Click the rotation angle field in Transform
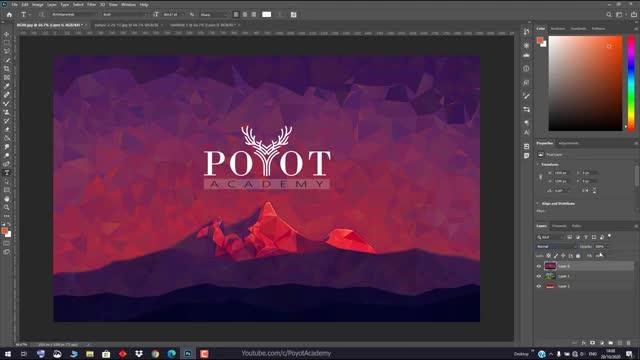Screen dimensions: 640x360 (561, 190)
